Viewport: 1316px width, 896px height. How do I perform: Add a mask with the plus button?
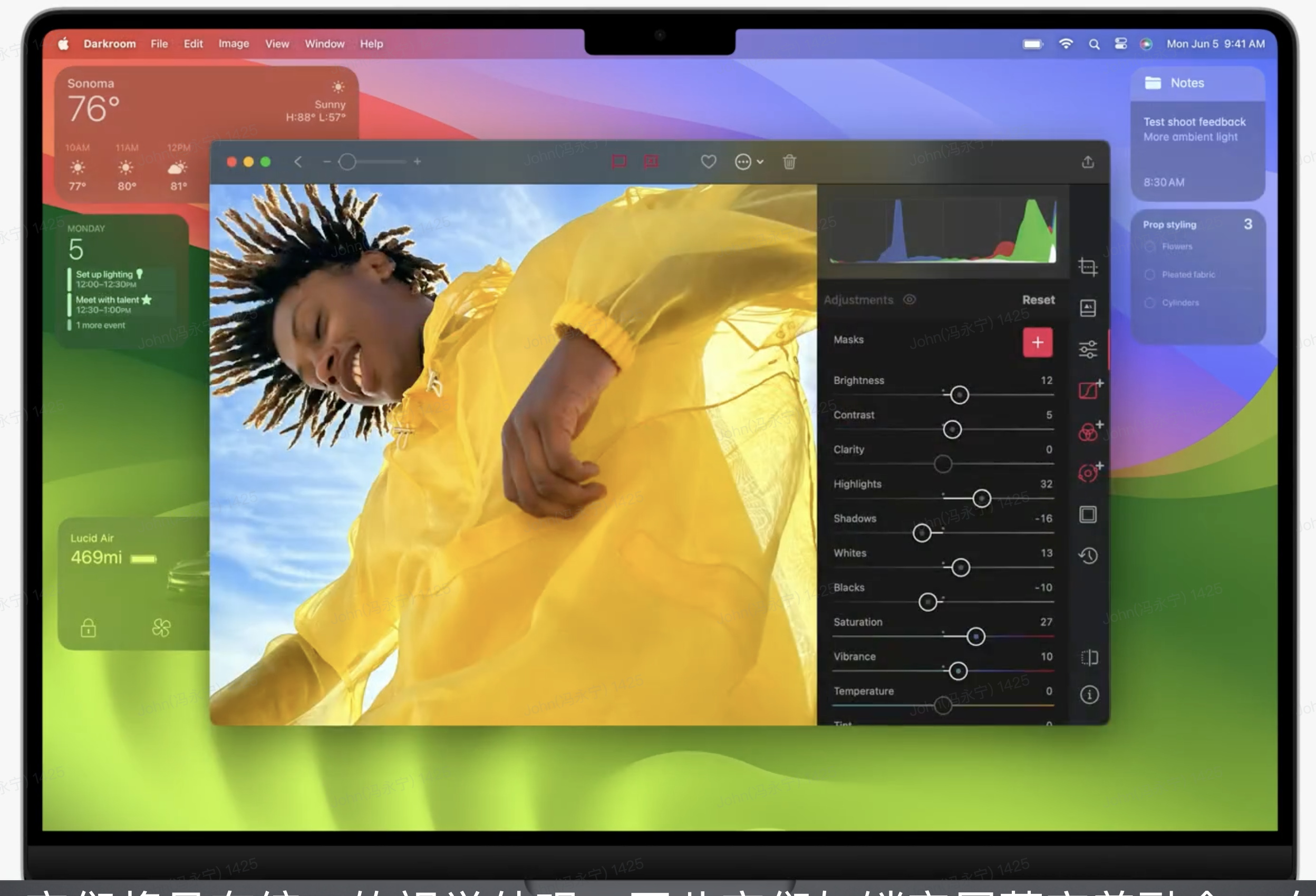click(1037, 343)
